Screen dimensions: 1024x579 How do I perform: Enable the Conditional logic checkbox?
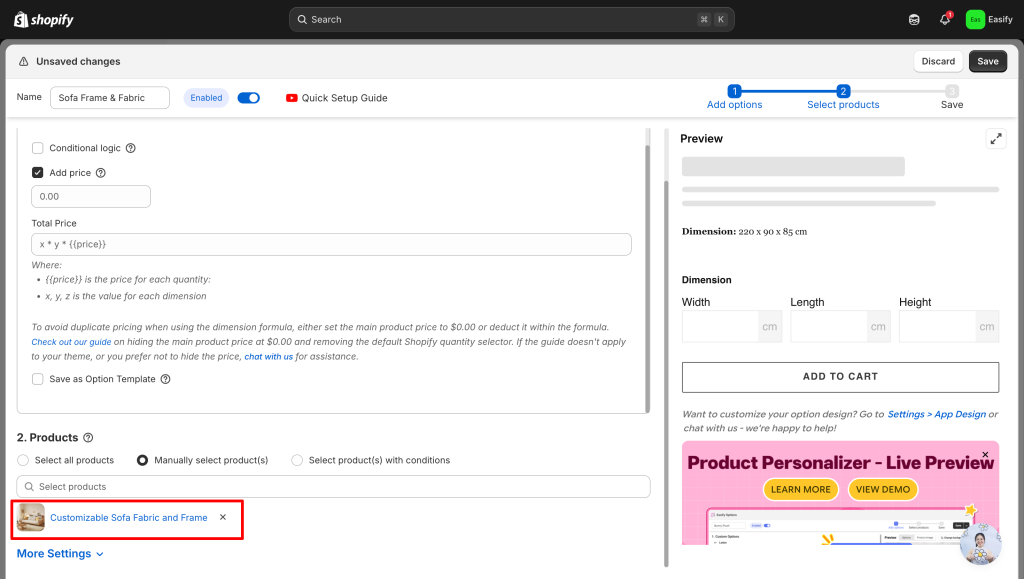38,148
